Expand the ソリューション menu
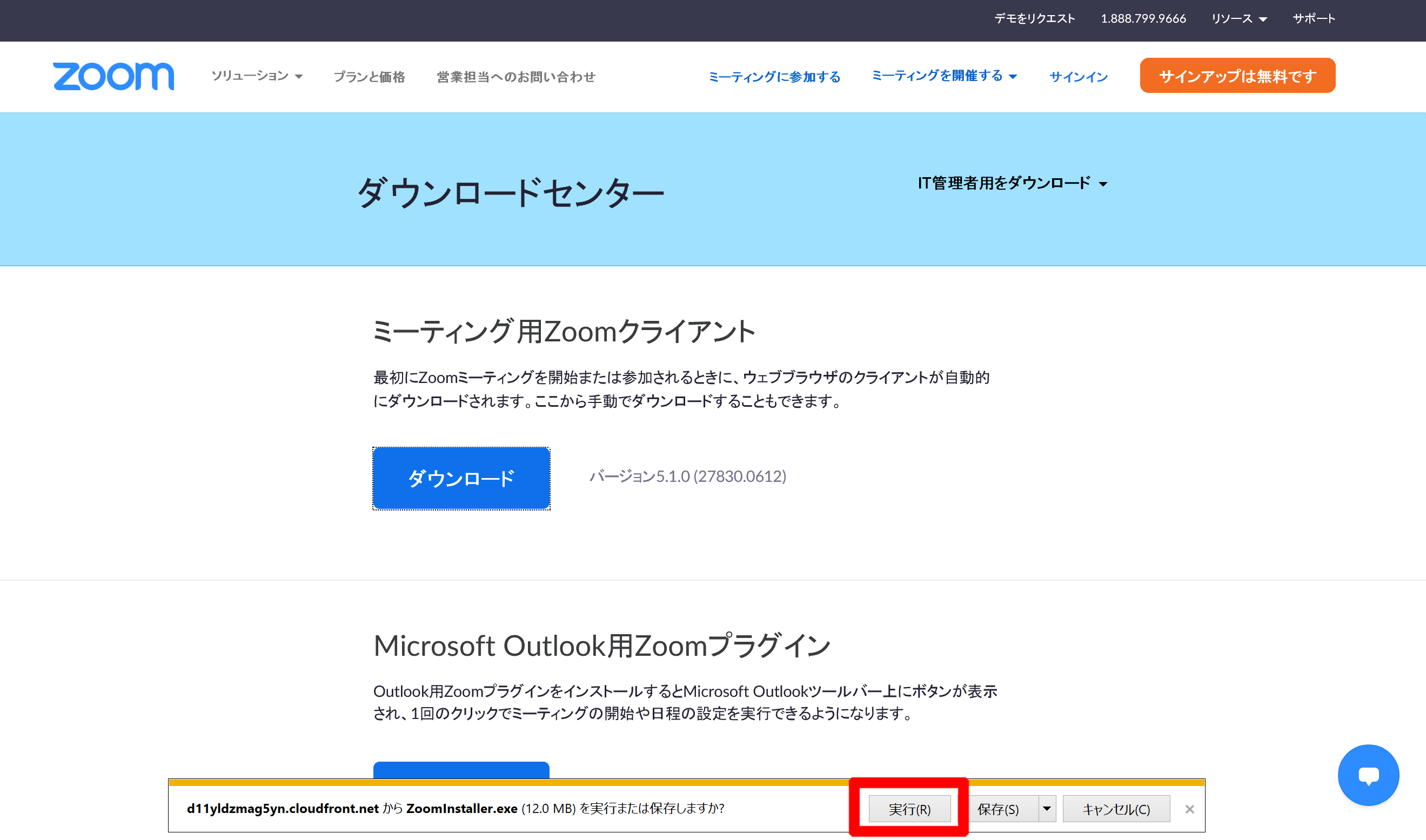 257,76
